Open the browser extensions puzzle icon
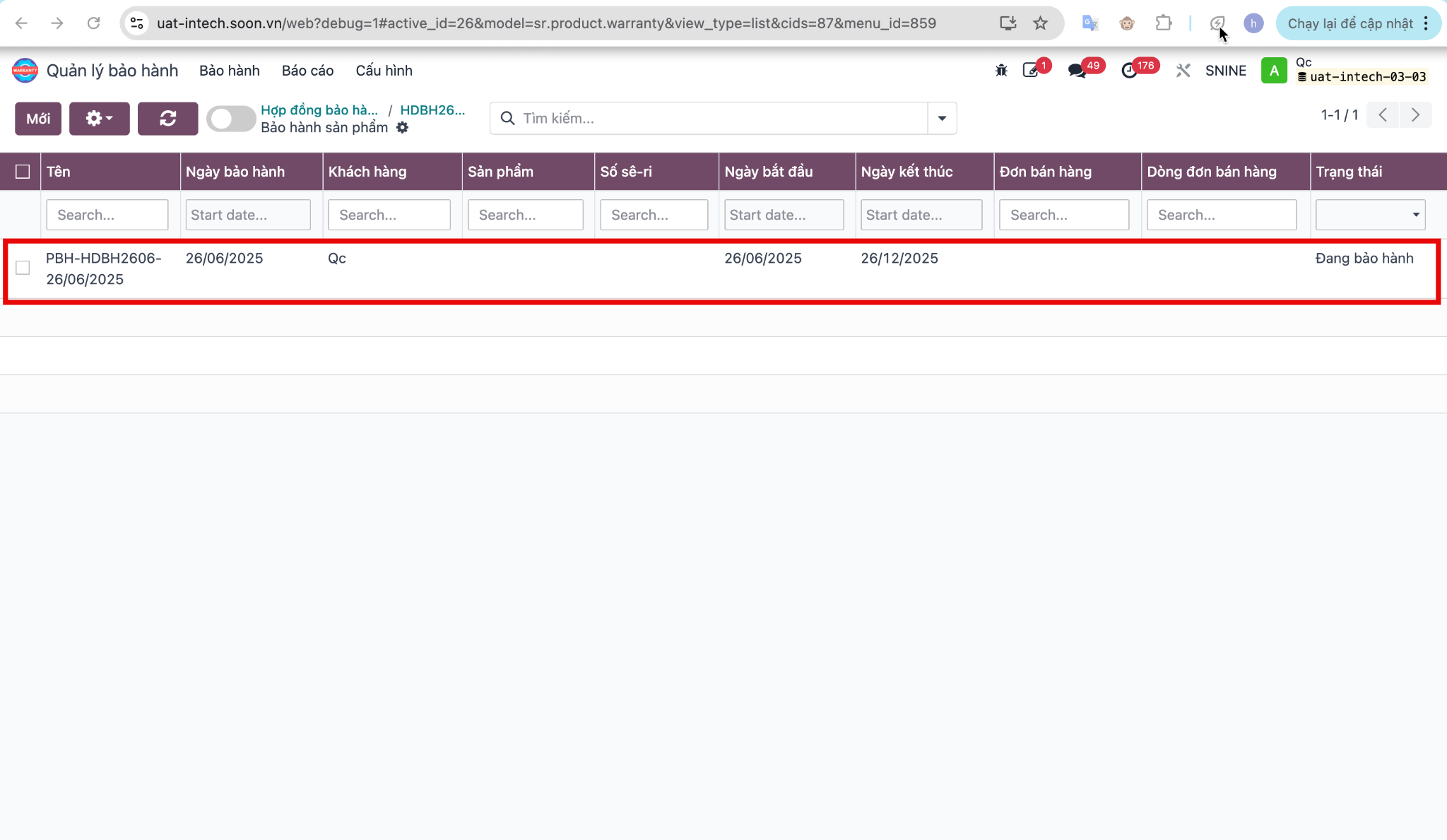Image resolution: width=1447 pixels, height=840 pixels. pos(1163,23)
